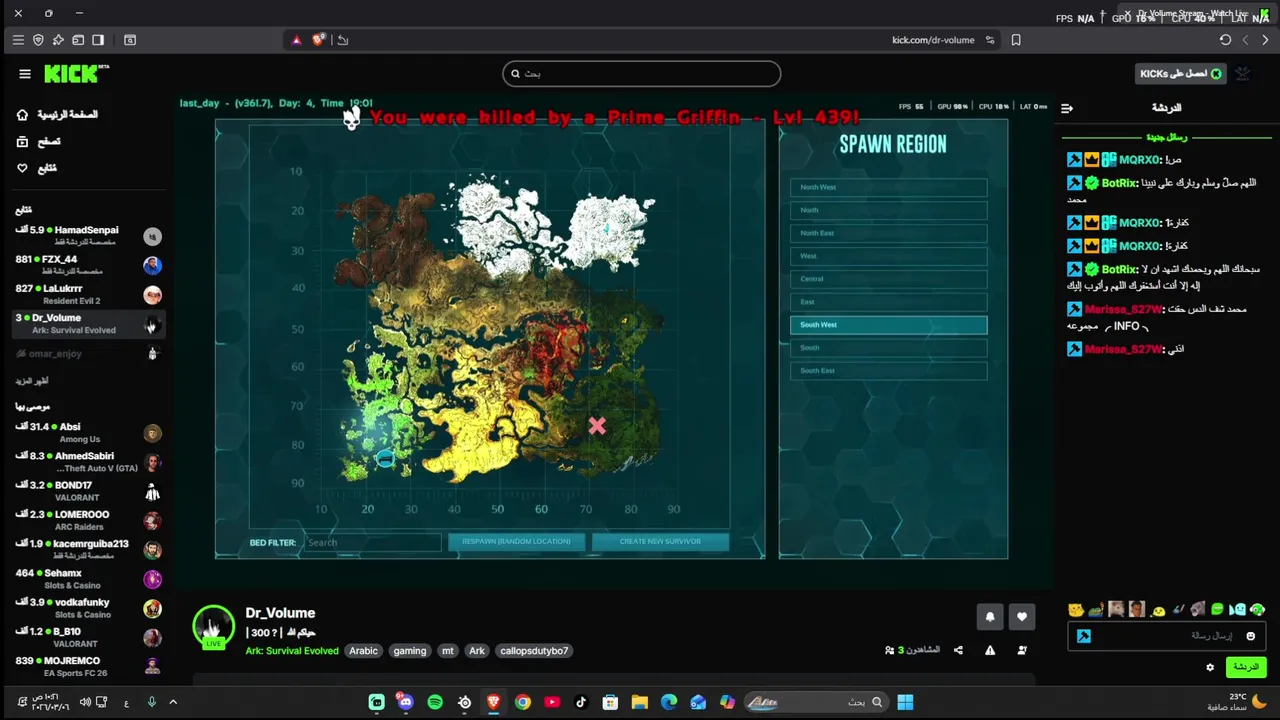Click the hammer badge icon in chat input
1280x720 pixels.
click(x=1084, y=636)
